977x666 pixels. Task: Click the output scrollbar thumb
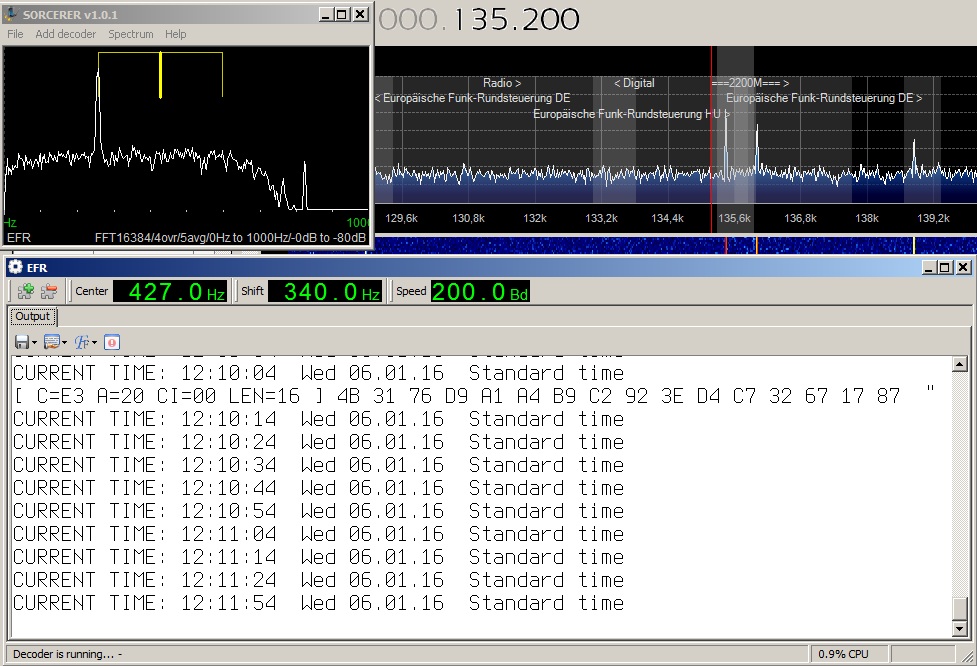point(960,609)
